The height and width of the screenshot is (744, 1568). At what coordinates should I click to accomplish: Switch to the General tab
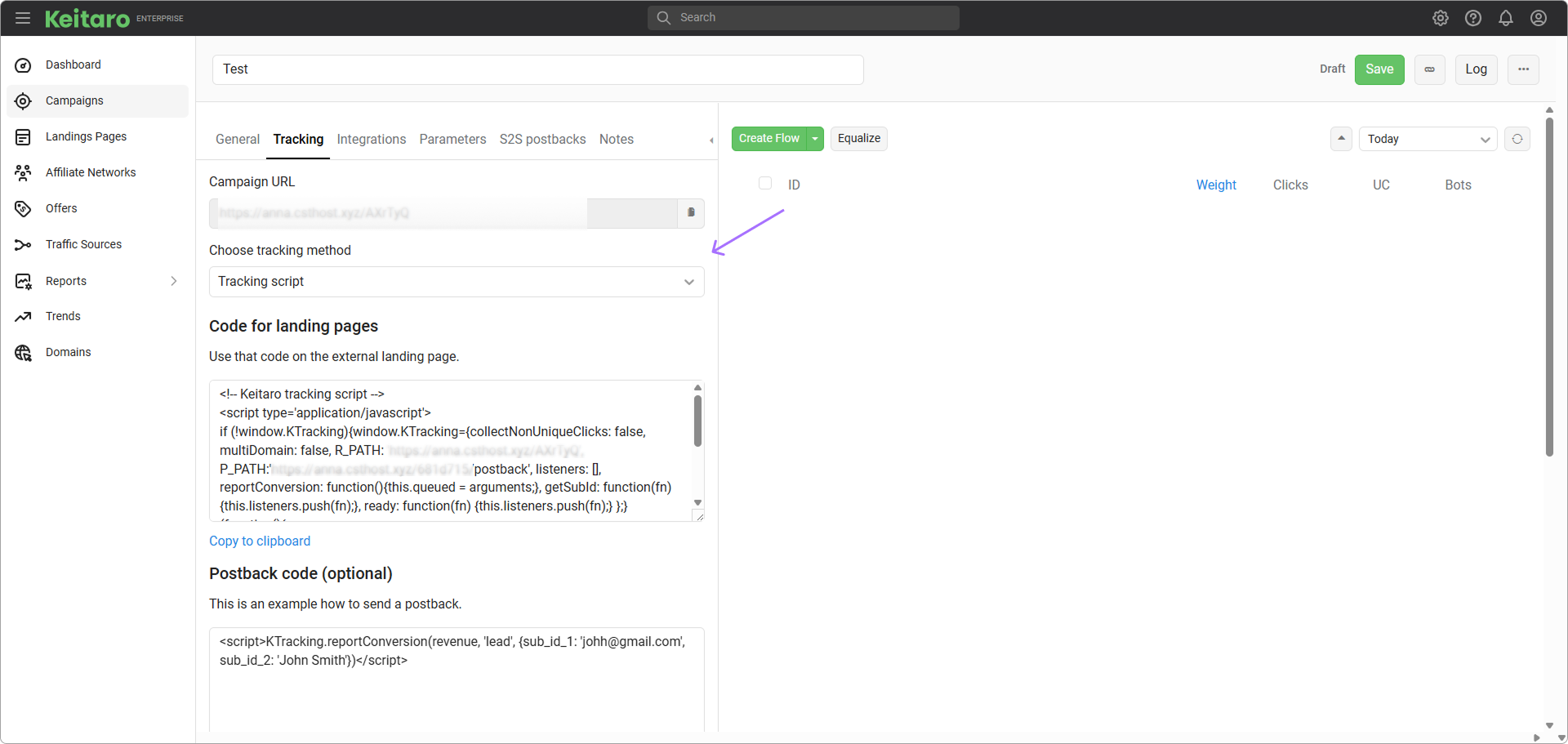click(238, 140)
